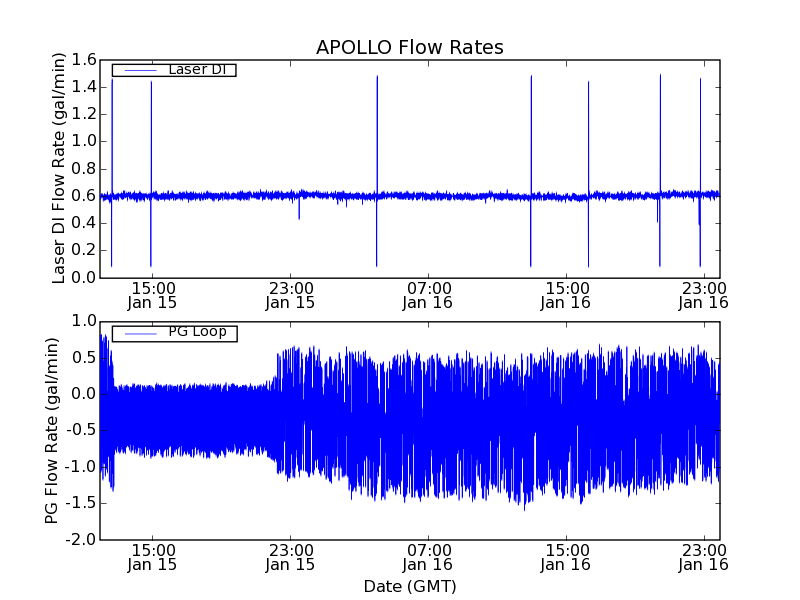Click the 0.4 tick on Laser DI axis
The height and width of the screenshot is (600, 800).
click(x=84, y=223)
